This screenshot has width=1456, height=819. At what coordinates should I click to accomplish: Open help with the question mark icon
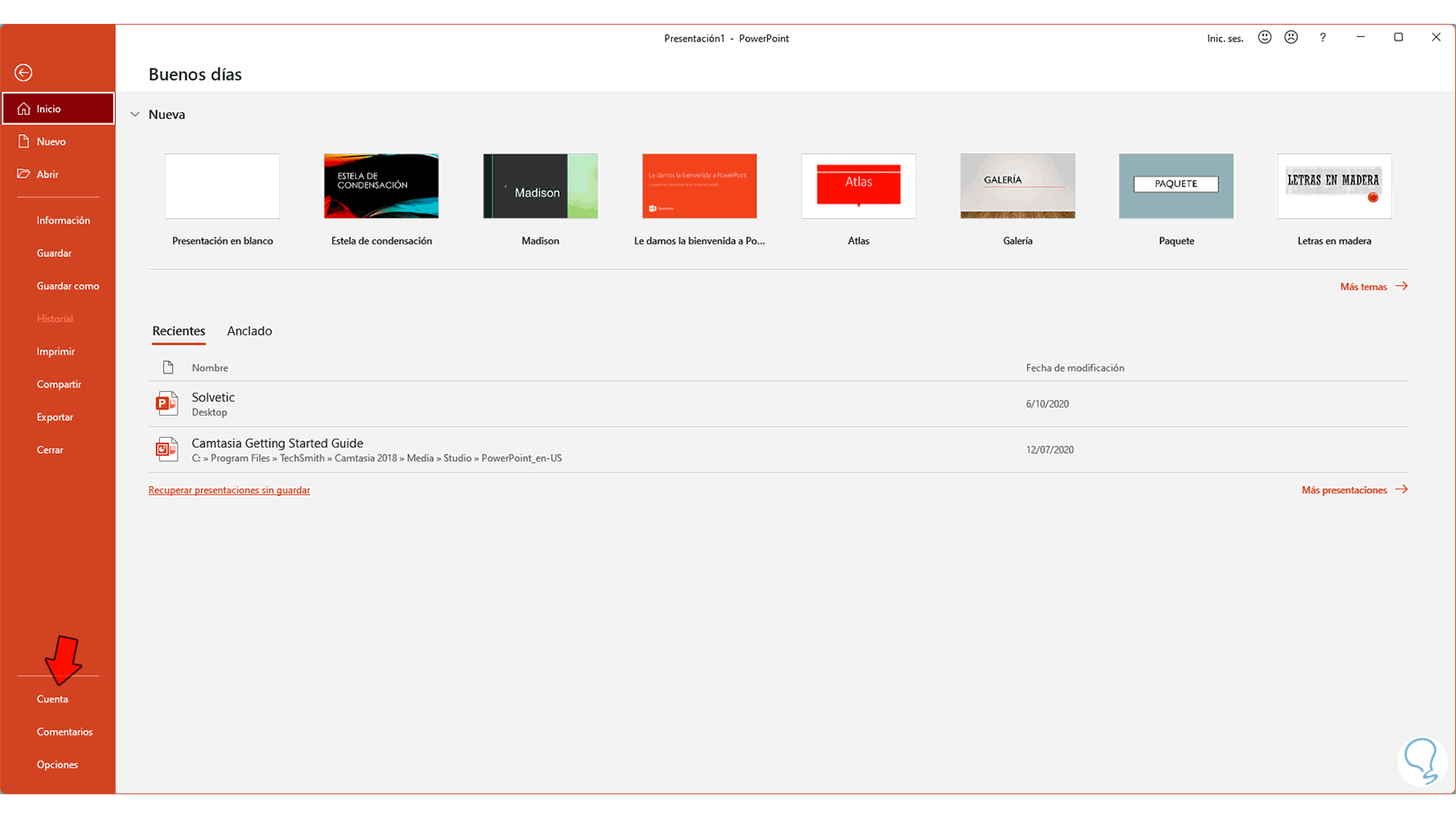(1323, 37)
